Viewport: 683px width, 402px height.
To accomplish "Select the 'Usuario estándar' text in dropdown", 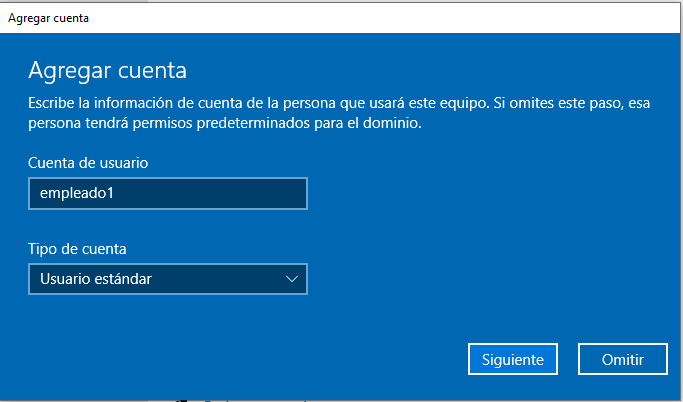I will click(x=96, y=279).
